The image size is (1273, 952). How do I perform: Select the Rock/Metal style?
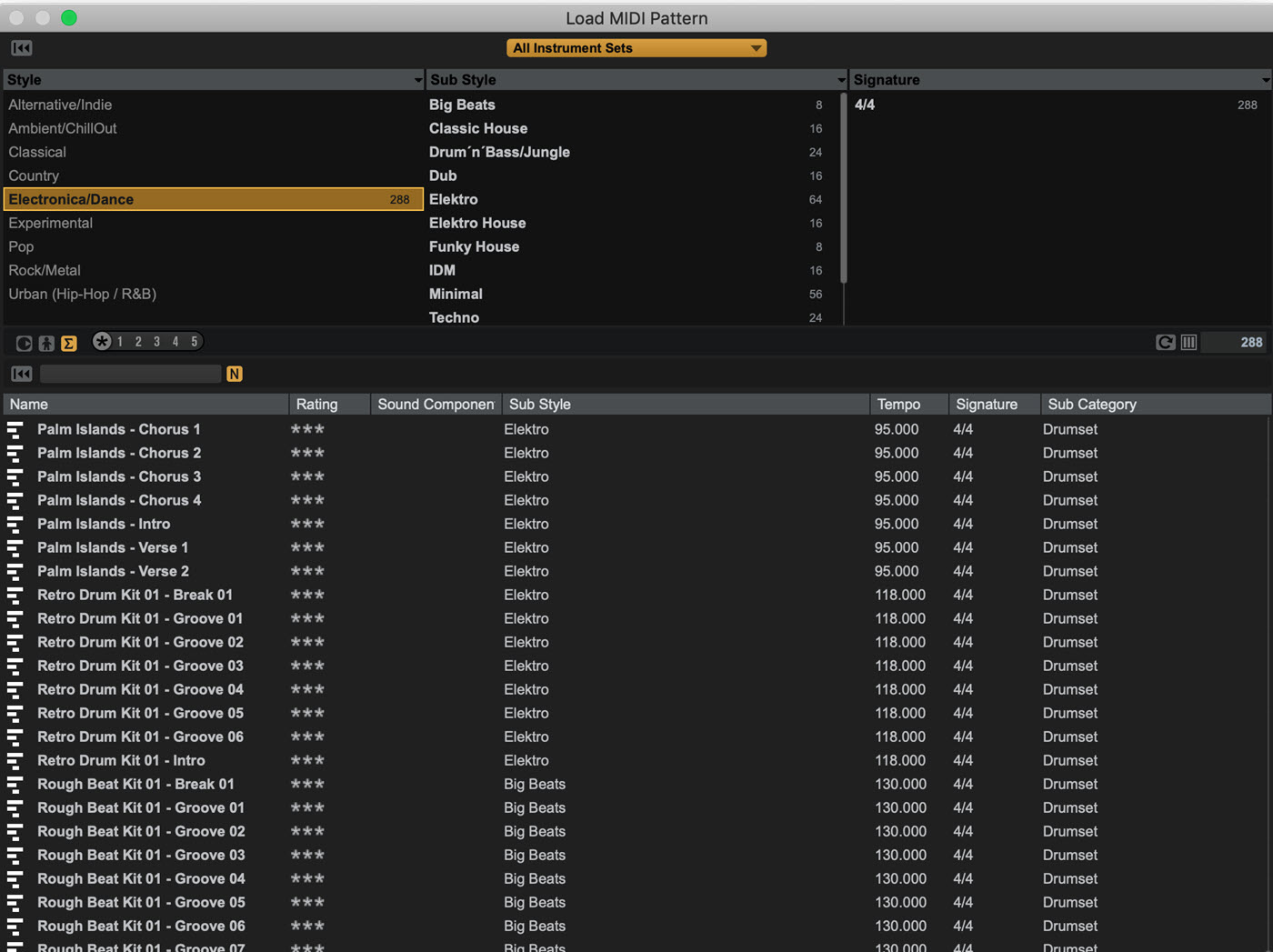point(45,270)
